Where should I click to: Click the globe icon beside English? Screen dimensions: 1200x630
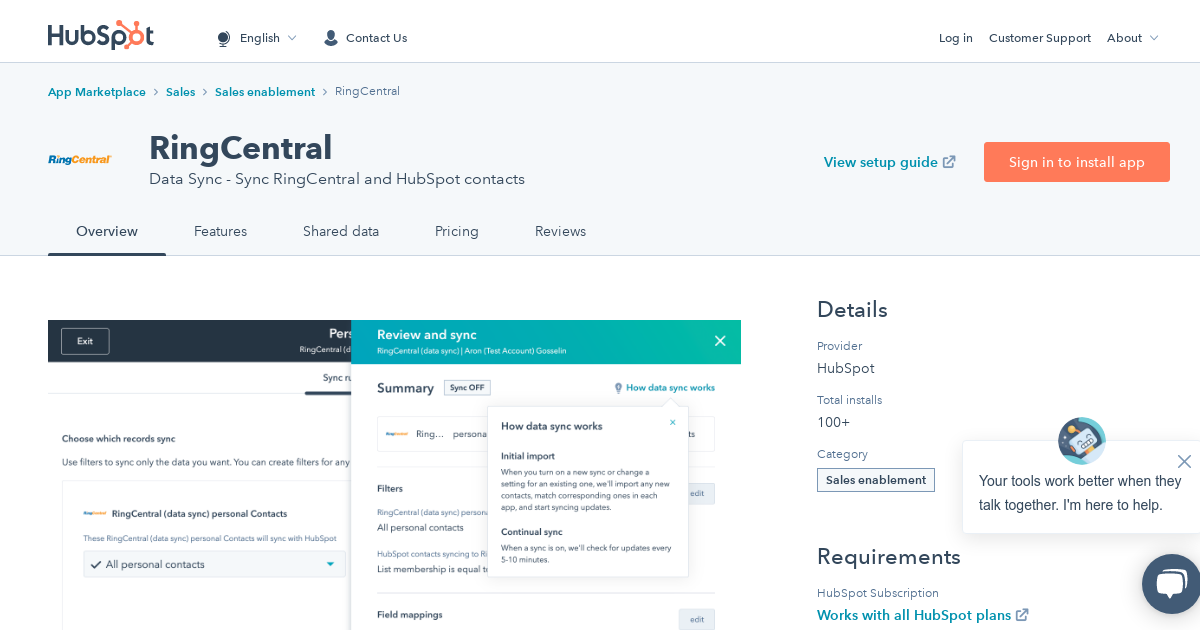coord(224,38)
